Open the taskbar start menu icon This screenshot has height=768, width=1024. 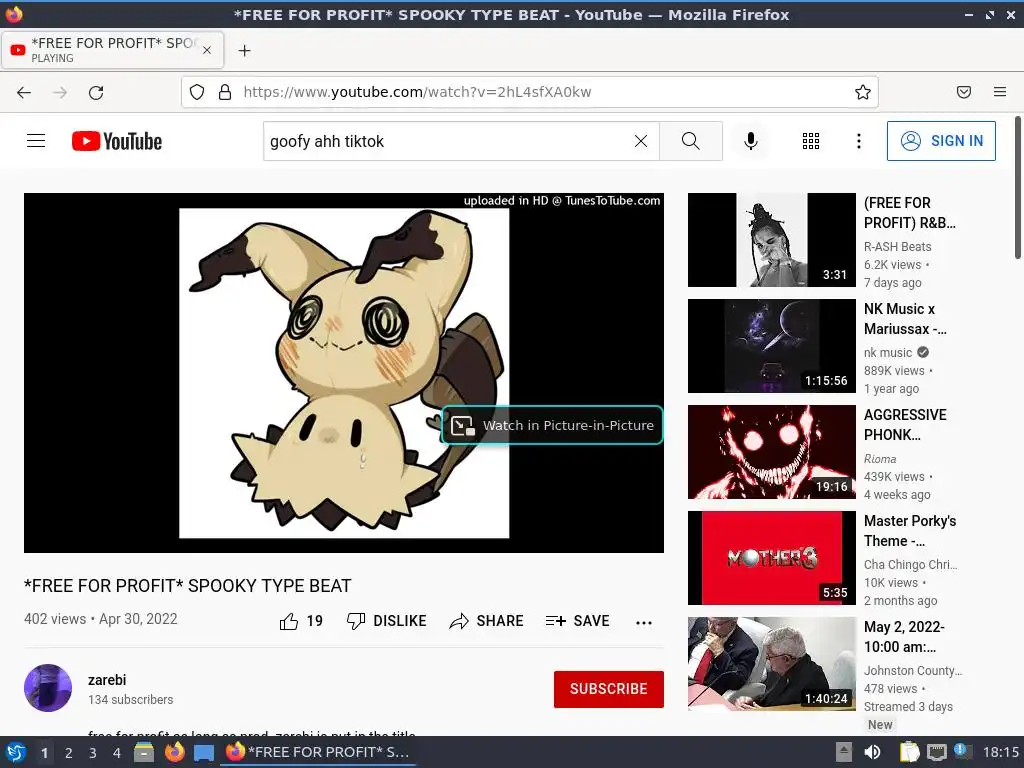16,752
